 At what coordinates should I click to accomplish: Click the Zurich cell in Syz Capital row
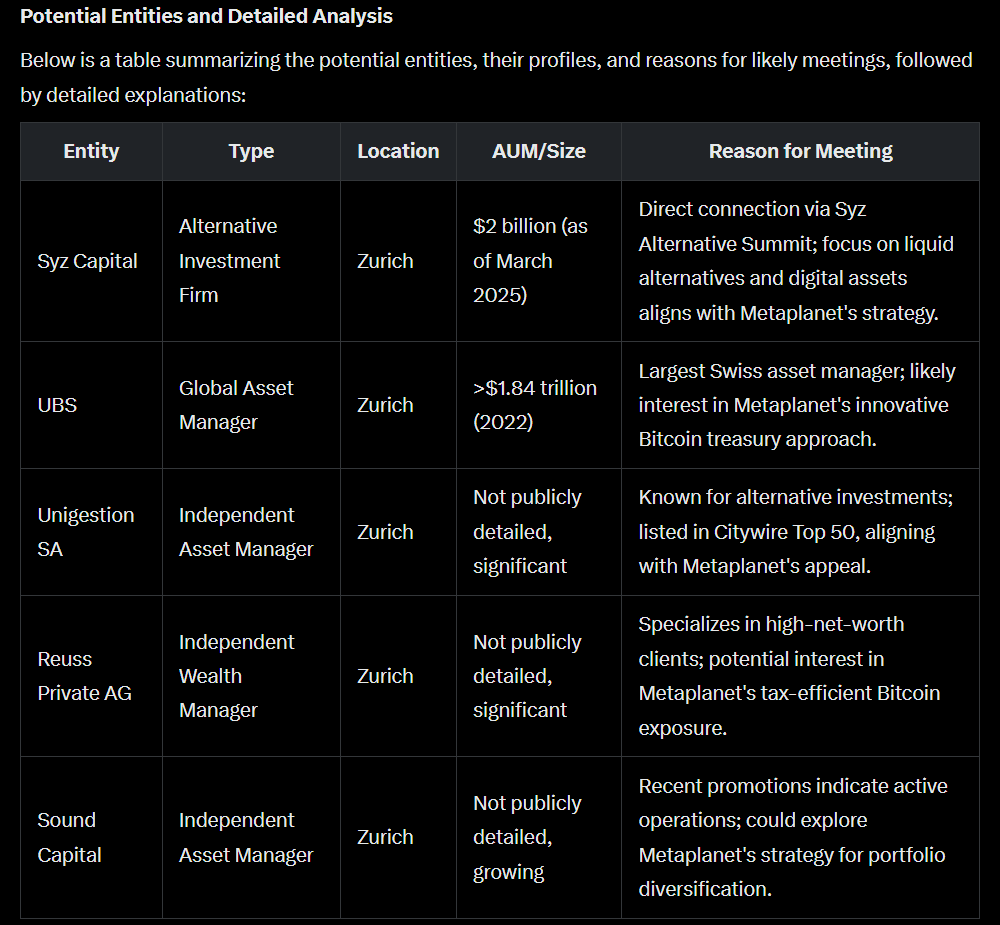pos(398,261)
